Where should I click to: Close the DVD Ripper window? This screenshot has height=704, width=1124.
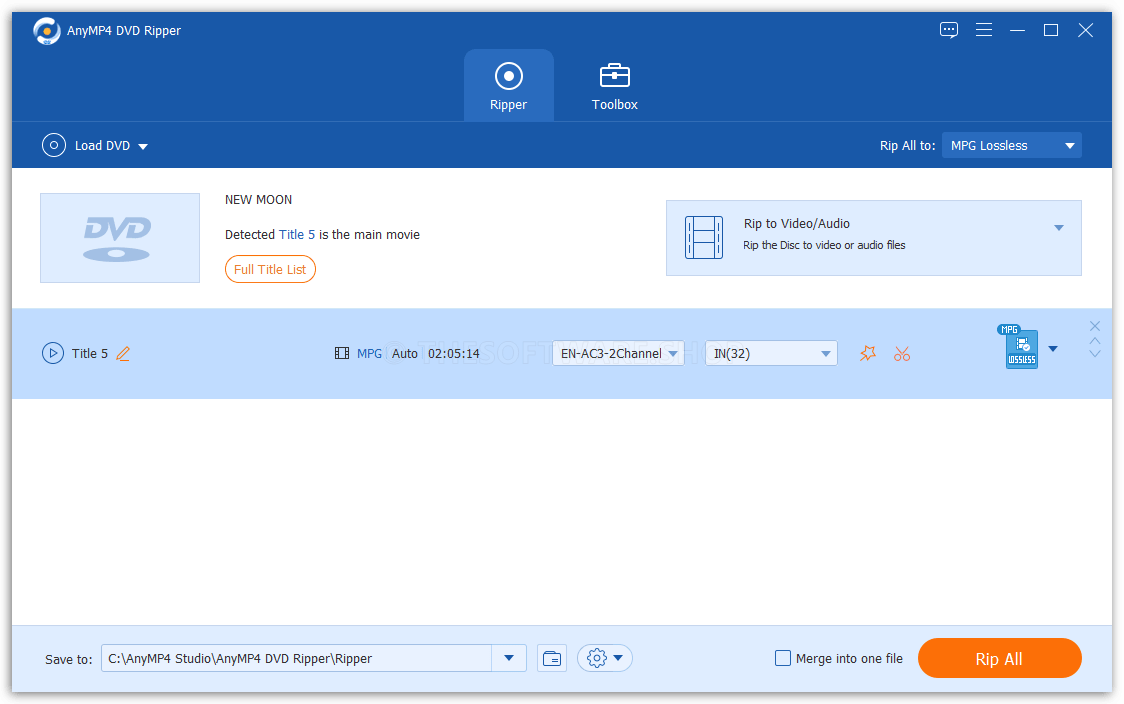coord(1085,30)
